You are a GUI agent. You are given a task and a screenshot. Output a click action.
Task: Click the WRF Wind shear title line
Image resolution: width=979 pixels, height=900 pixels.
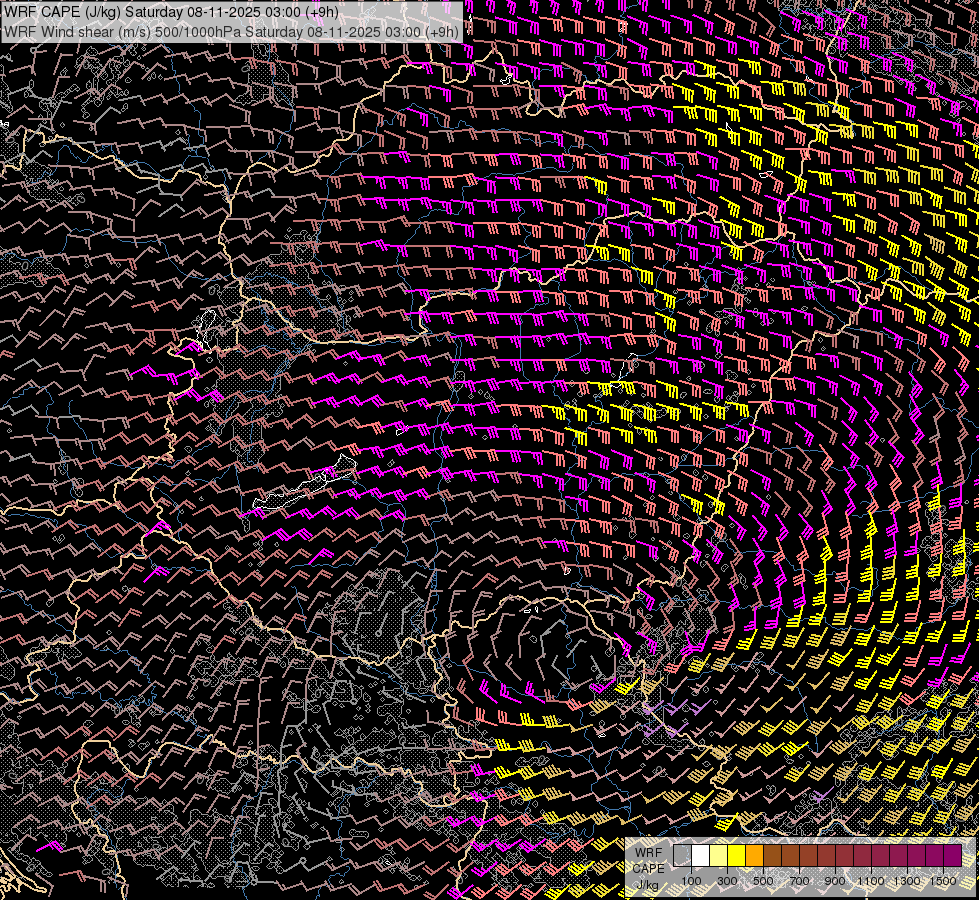click(x=232, y=31)
